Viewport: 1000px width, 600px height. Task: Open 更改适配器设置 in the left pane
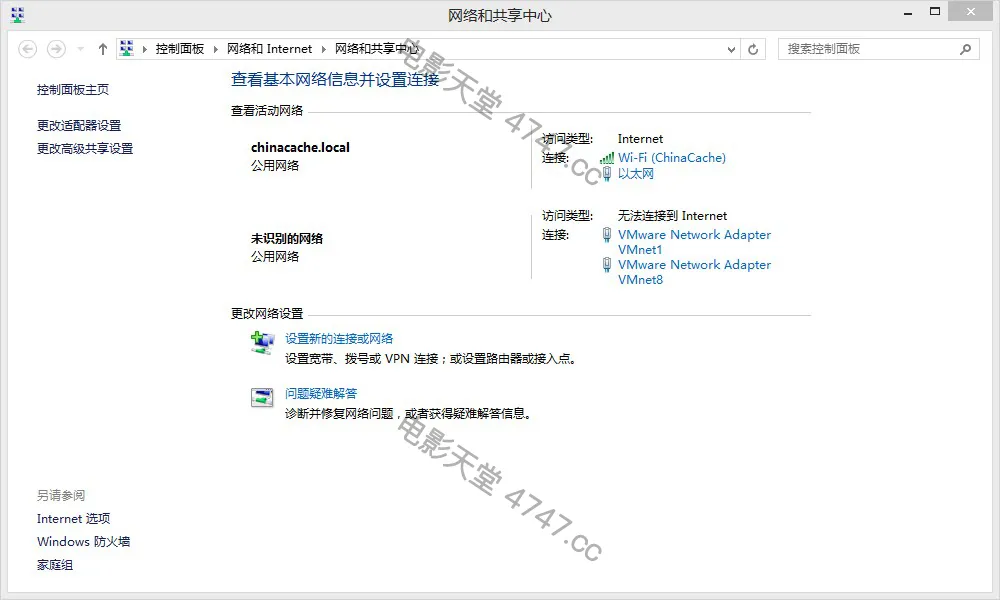(79, 126)
